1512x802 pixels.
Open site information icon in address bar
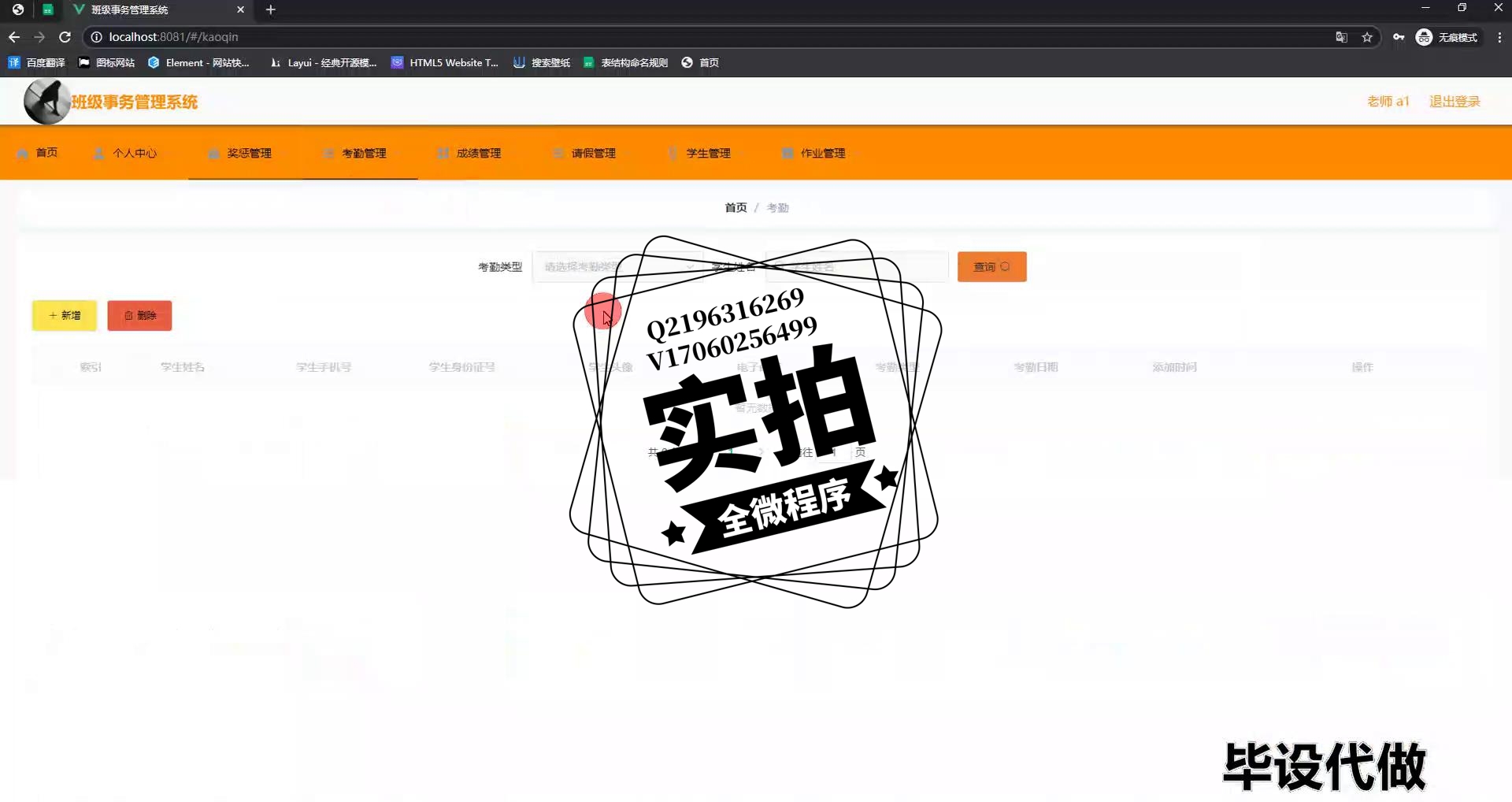tap(96, 37)
